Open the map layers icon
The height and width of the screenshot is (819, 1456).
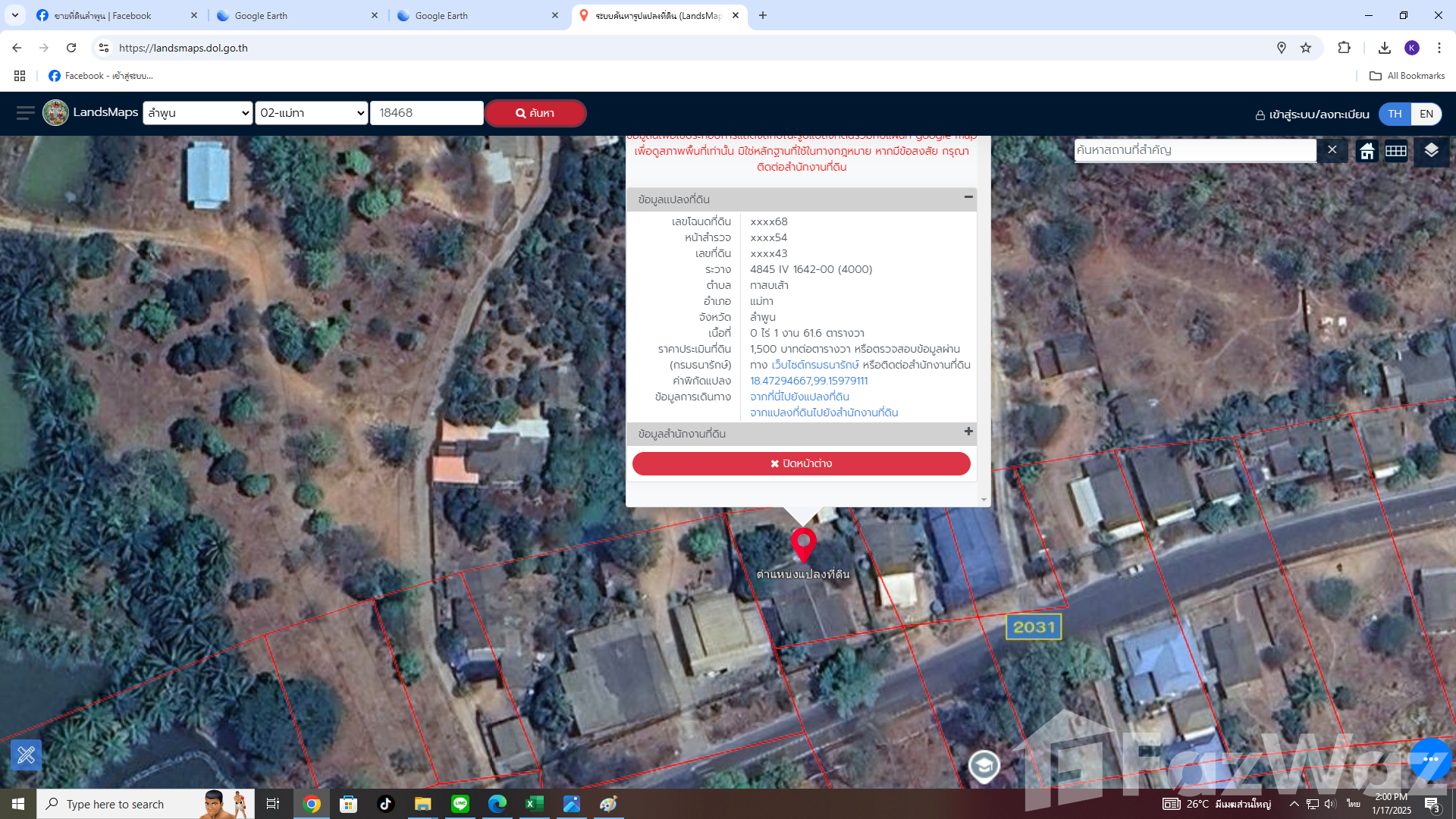pyautogui.click(x=1431, y=150)
